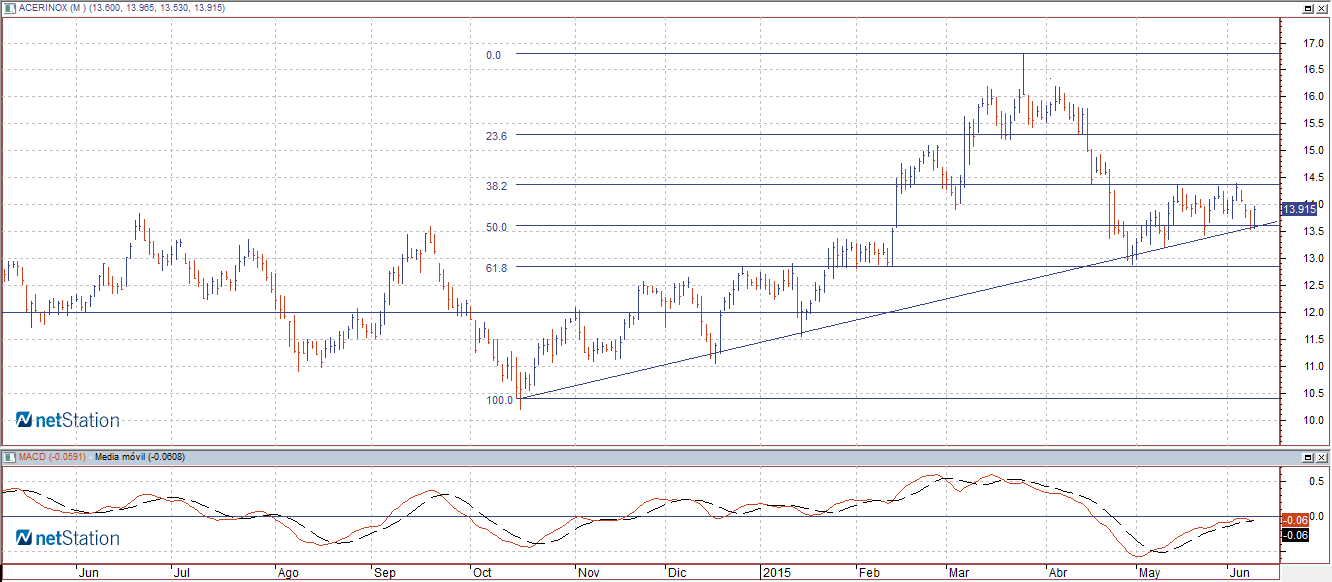Click the Ago month label
This screenshot has width=1332, height=582.
(x=289, y=574)
